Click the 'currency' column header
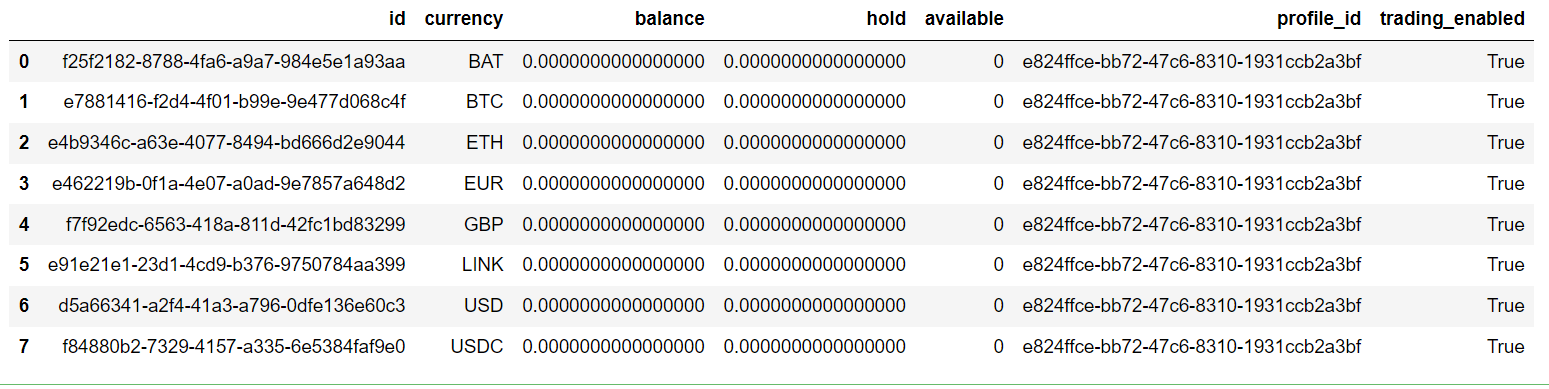The width and height of the screenshot is (1549, 389). tap(464, 18)
